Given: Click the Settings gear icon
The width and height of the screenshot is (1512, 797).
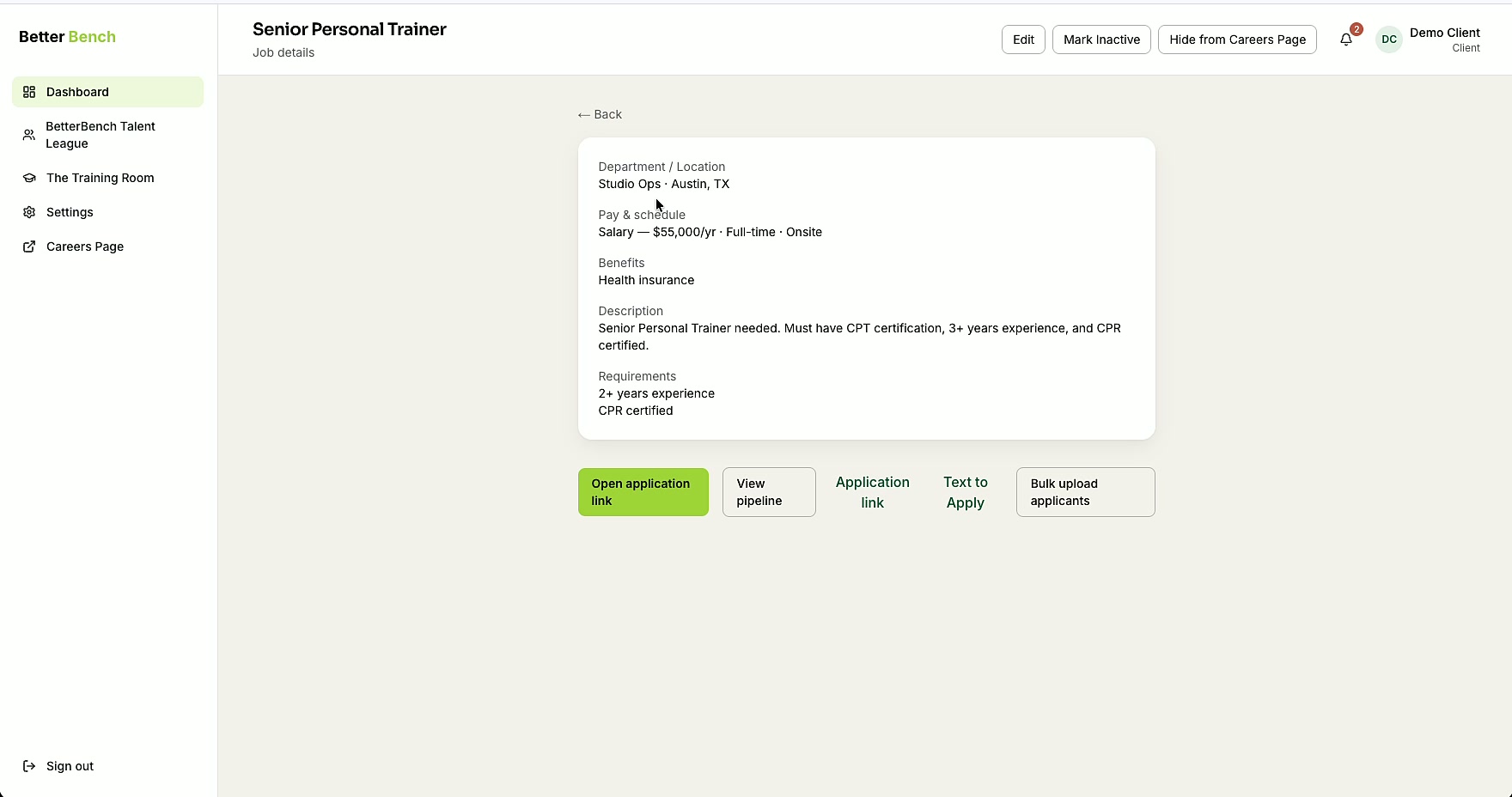Looking at the screenshot, I should (x=29, y=212).
